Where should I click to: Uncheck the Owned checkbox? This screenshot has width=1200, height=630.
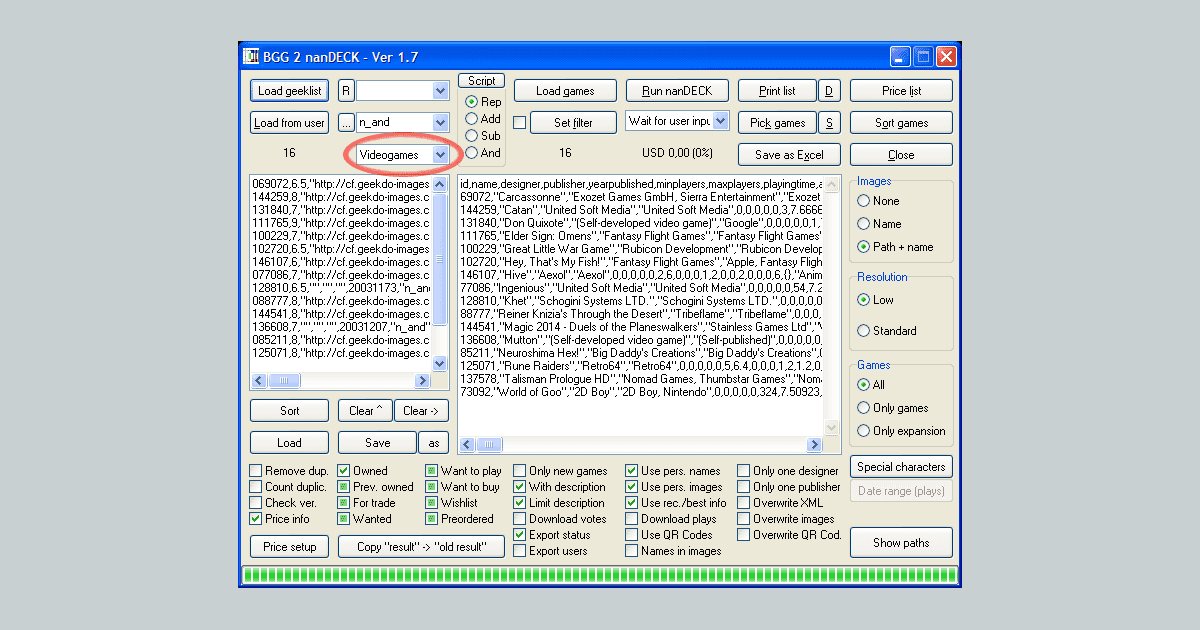pyautogui.click(x=345, y=470)
